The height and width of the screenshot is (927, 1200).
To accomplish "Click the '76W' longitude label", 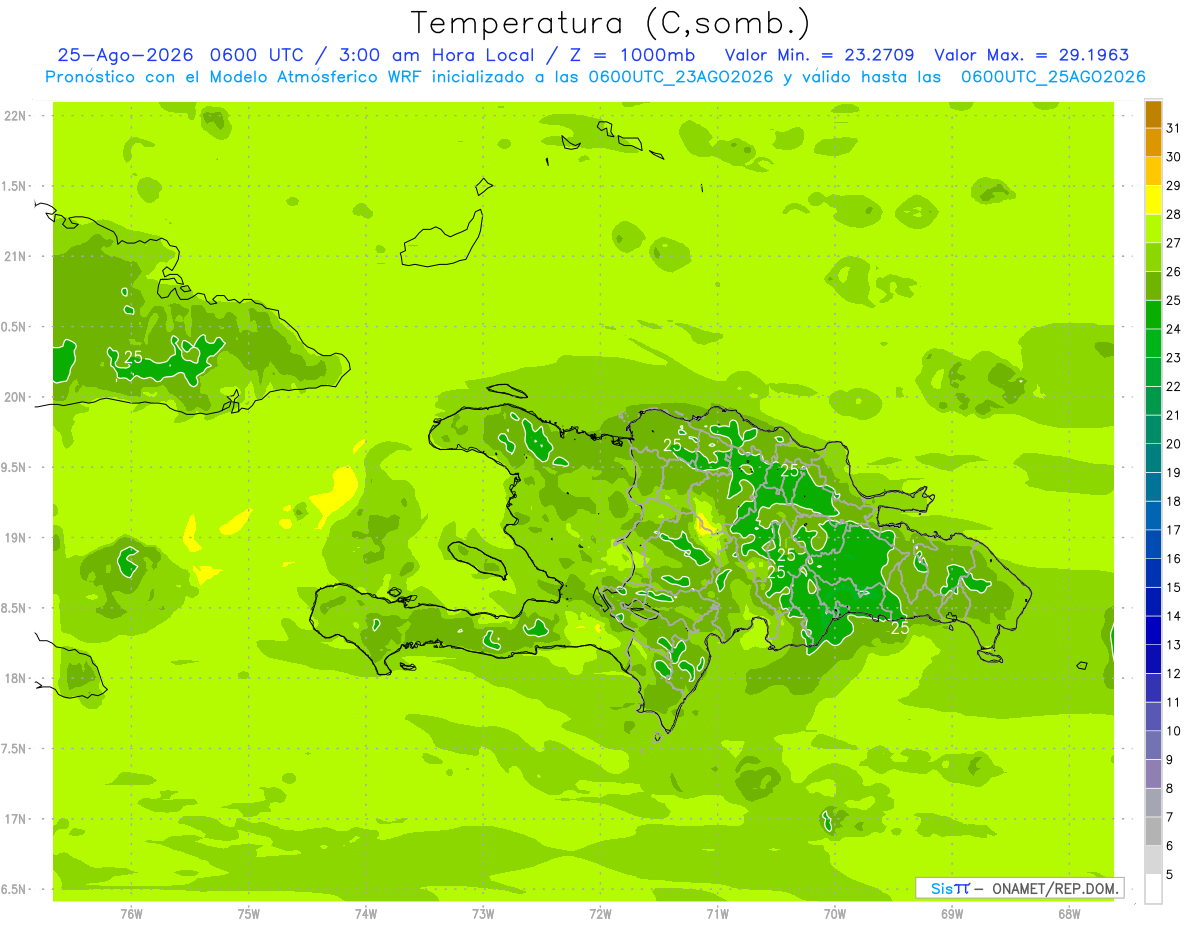I will pos(131,913).
